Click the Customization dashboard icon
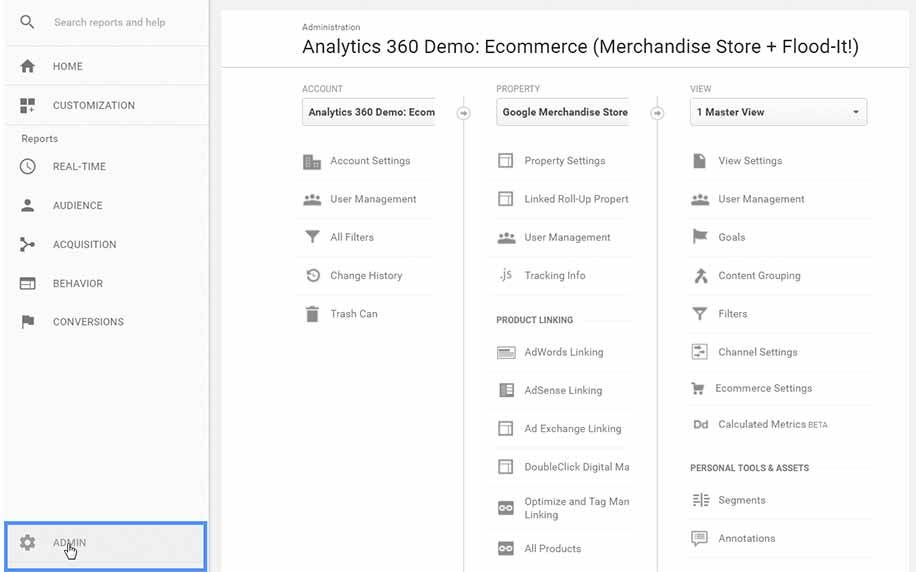Viewport: 916px width, 572px height. [x=27, y=105]
